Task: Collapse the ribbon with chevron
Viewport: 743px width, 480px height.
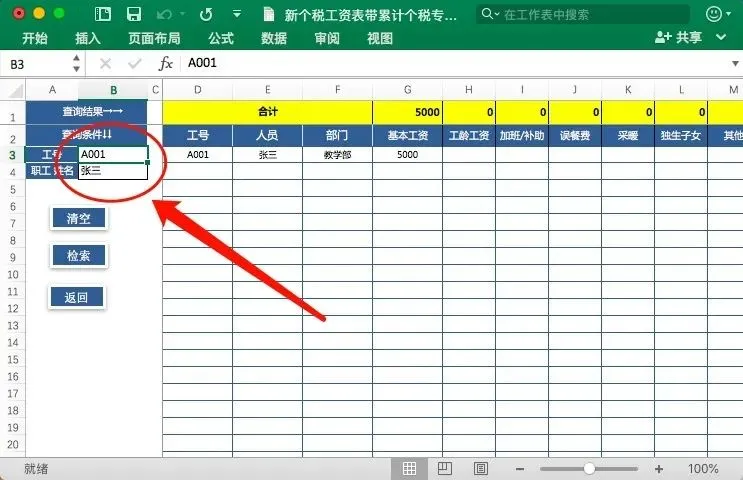Action: [721, 37]
